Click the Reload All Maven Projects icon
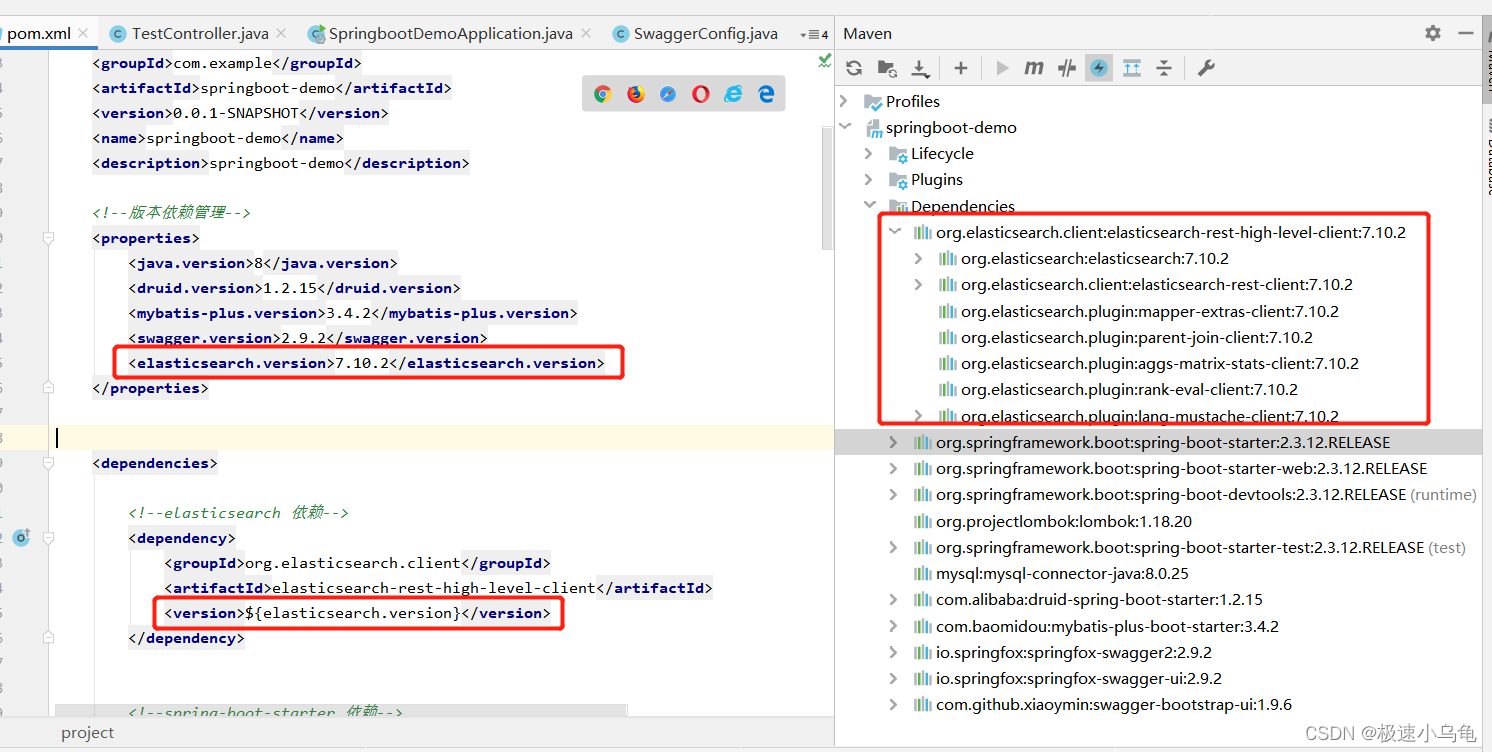 coord(854,68)
